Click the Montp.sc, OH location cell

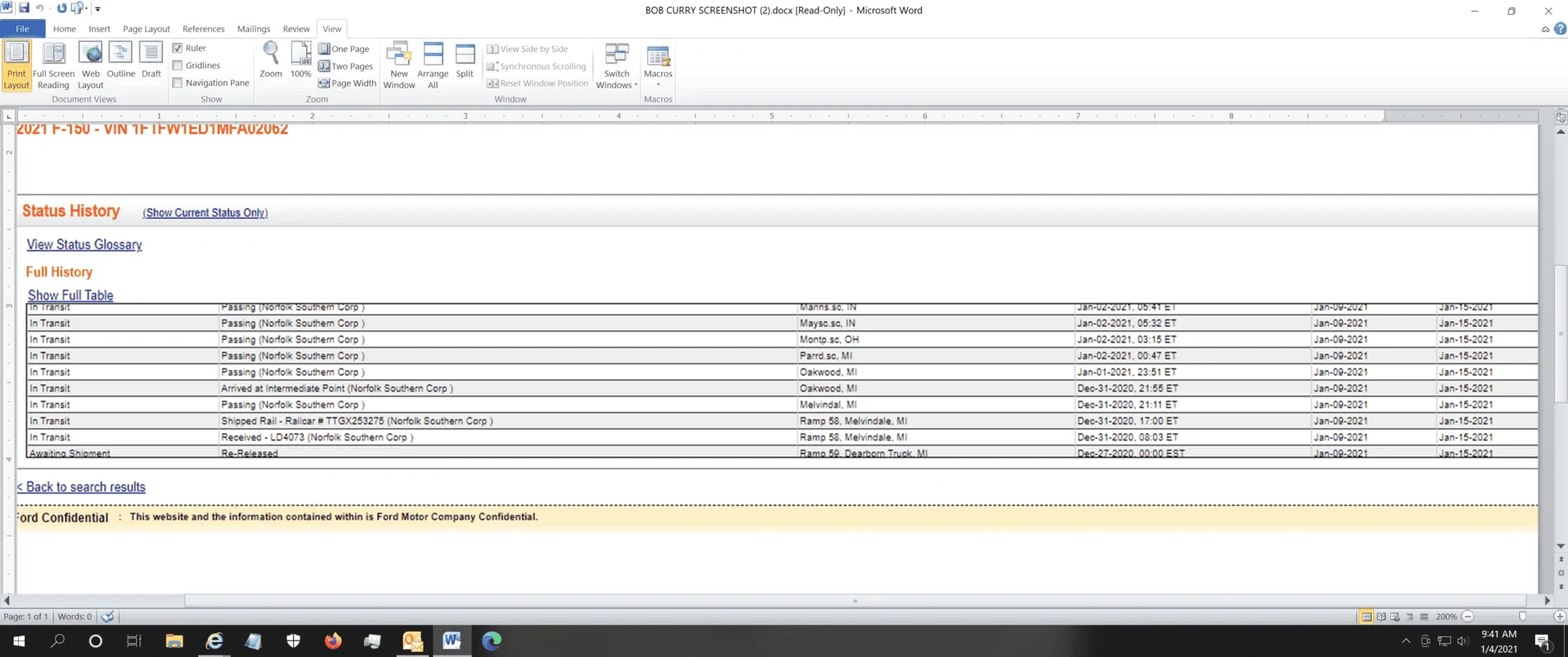(936, 340)
